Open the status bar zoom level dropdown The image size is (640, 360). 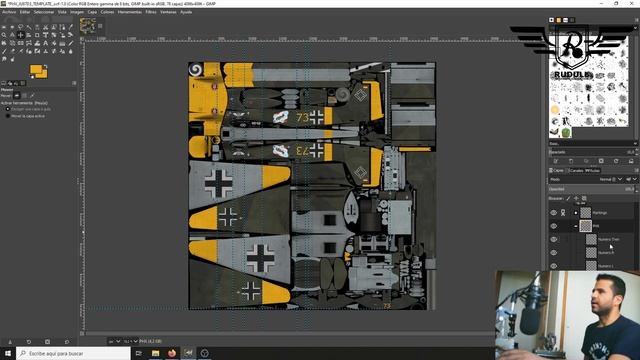click(131, 341)
